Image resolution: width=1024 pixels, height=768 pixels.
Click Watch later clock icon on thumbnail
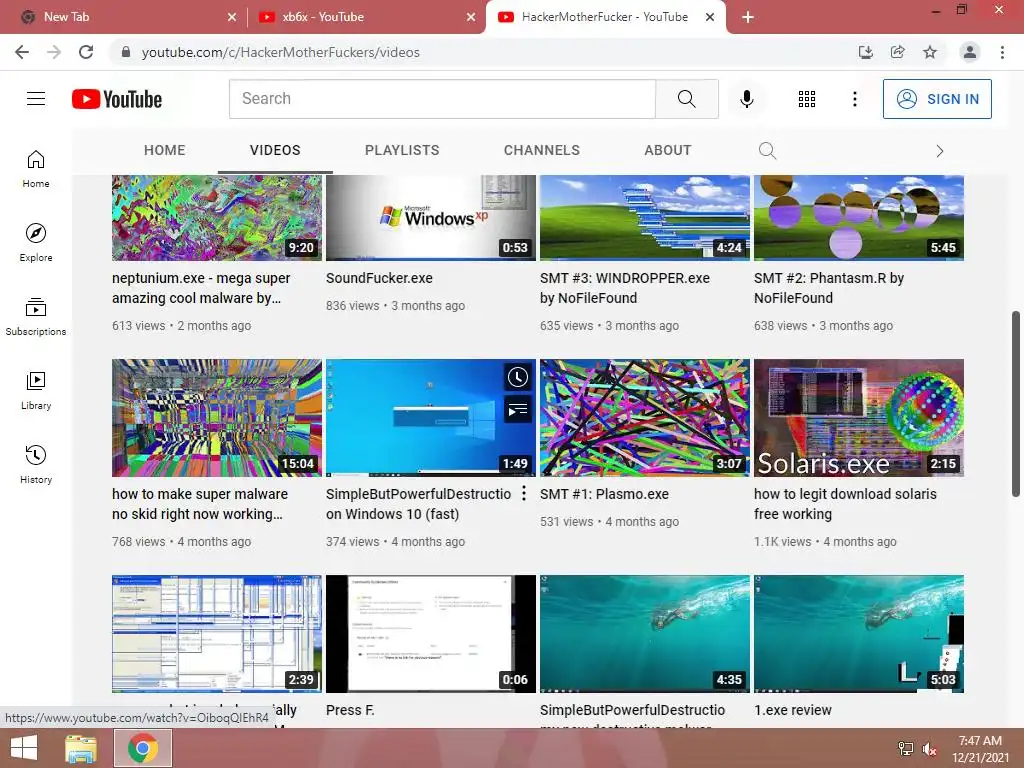518,377
